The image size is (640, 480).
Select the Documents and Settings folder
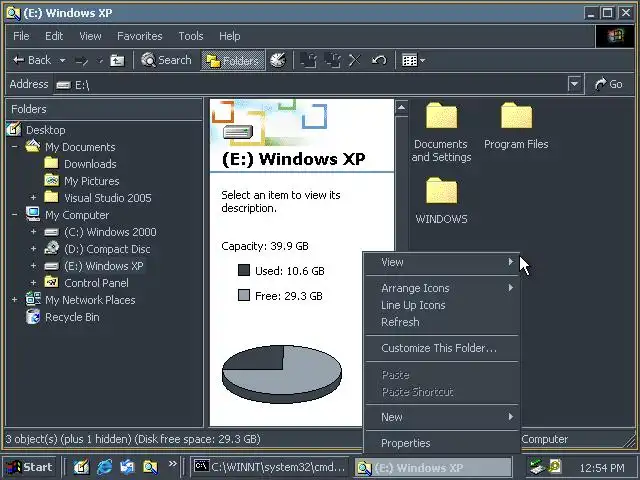click(441, 133)
